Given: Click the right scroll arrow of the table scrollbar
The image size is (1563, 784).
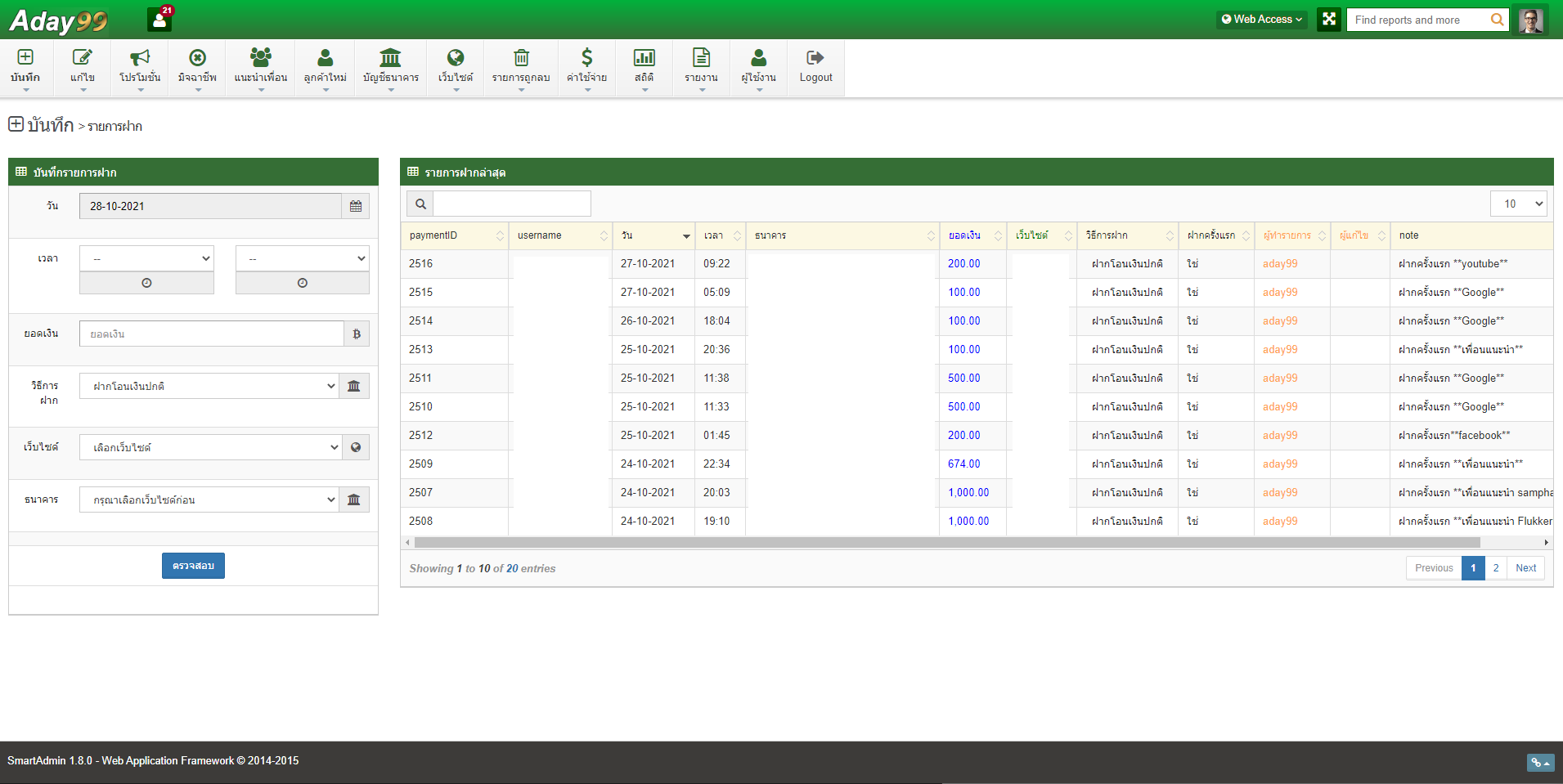Looking at the screenshot, I should pos(1546,543).
